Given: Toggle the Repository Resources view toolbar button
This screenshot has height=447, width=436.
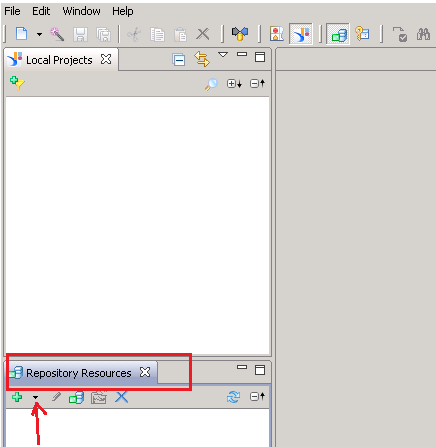Looking at the screenshot, I should point(338,34).
